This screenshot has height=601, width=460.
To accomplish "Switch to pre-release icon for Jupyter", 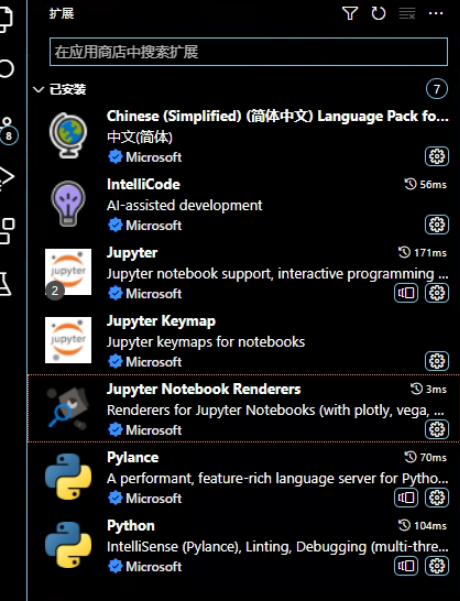I will (x=406, y=293).
